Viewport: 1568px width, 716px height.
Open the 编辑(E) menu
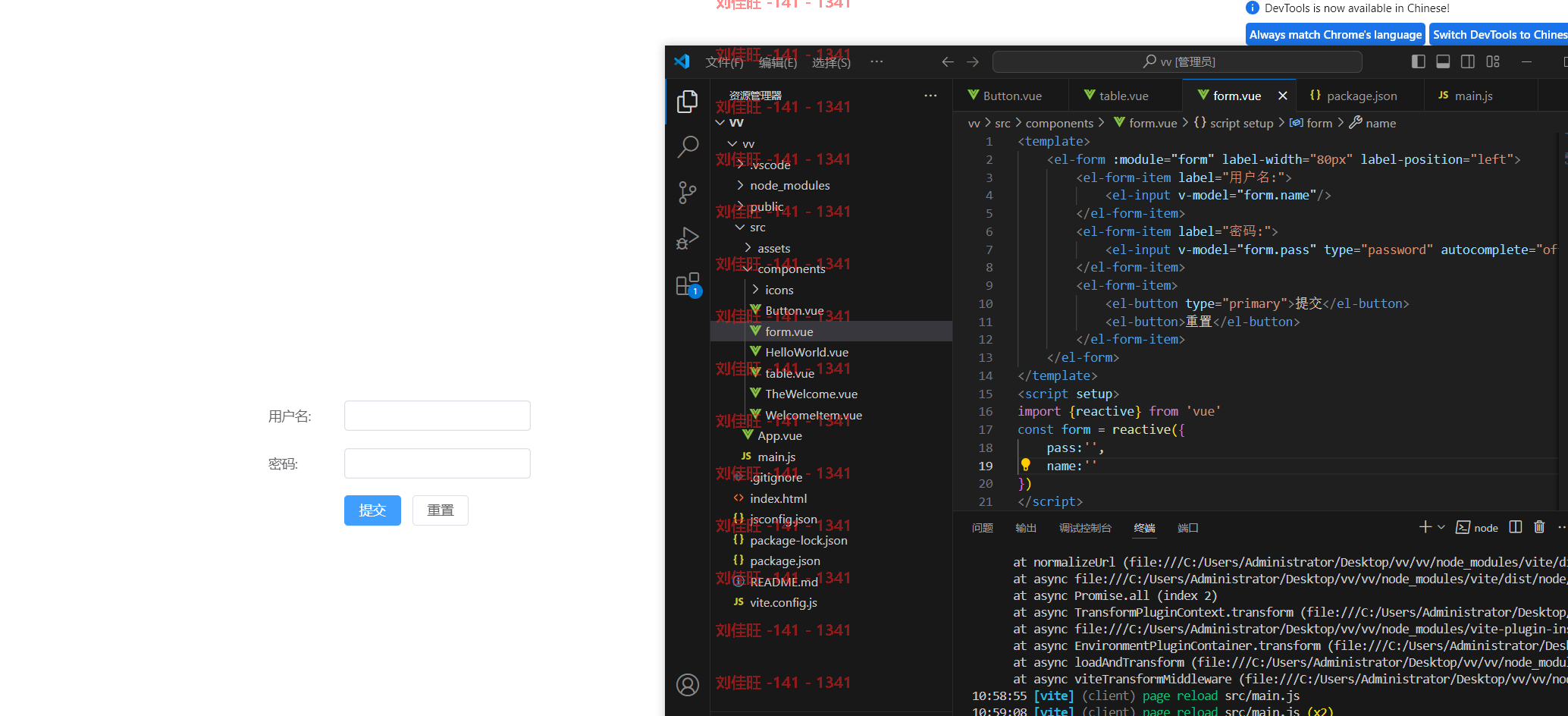click(x=778, y=62)
